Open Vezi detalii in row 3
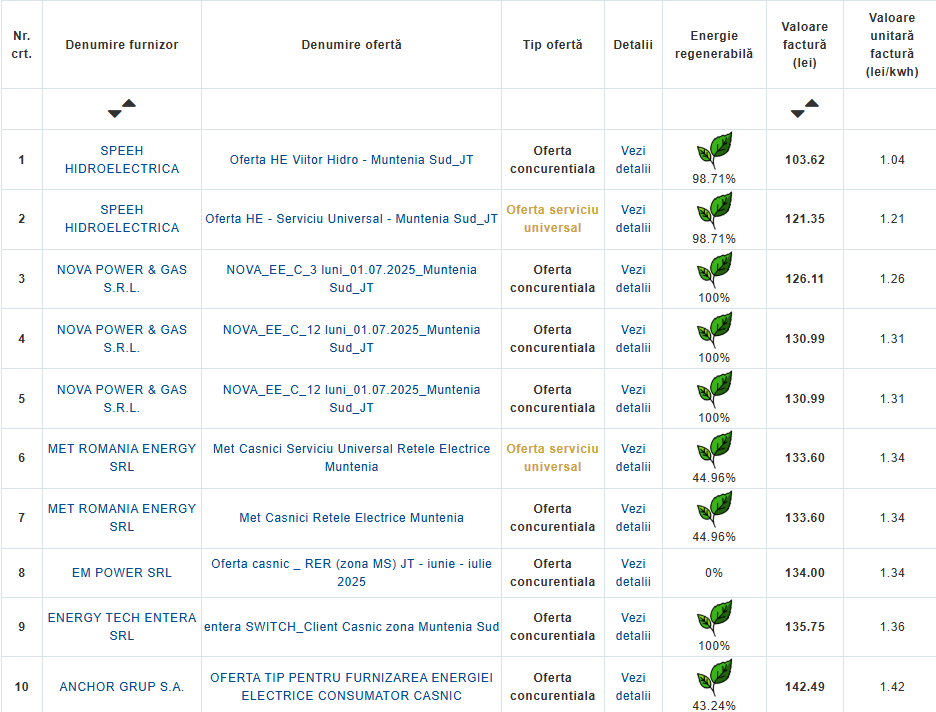This screenshot has height=712, width=936. [x=633, y=279]
